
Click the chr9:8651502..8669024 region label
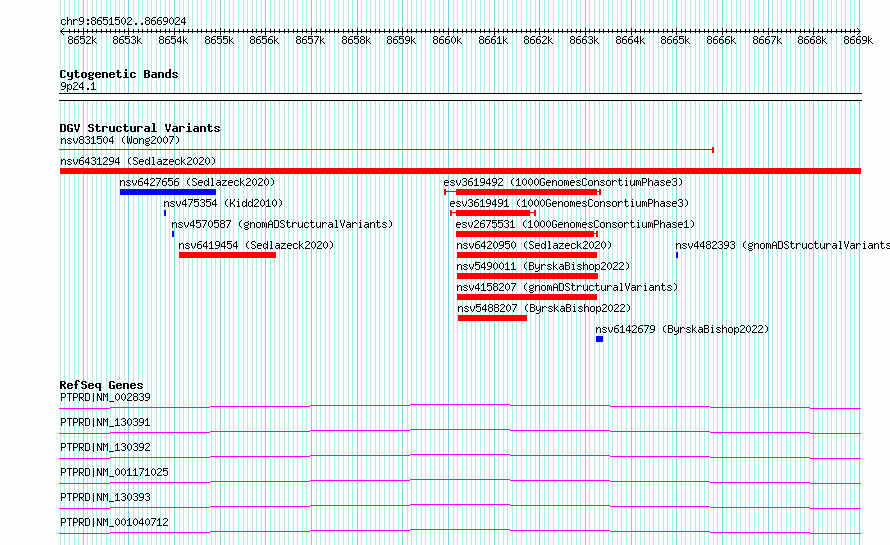123,21
